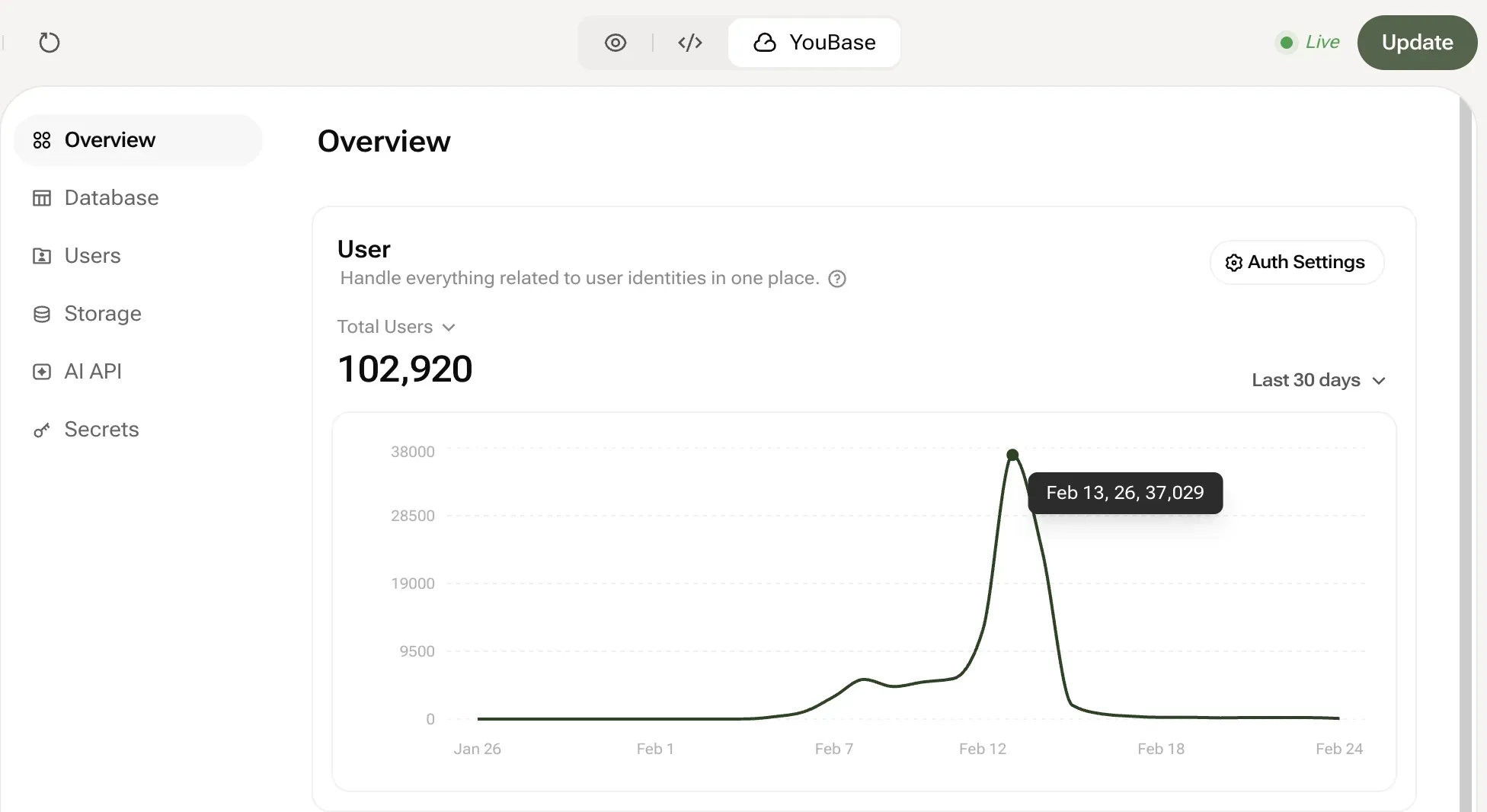The width and height of the screenshot is (1487, 812).
Task: Switch to the eye preview view
Action: 616,43
